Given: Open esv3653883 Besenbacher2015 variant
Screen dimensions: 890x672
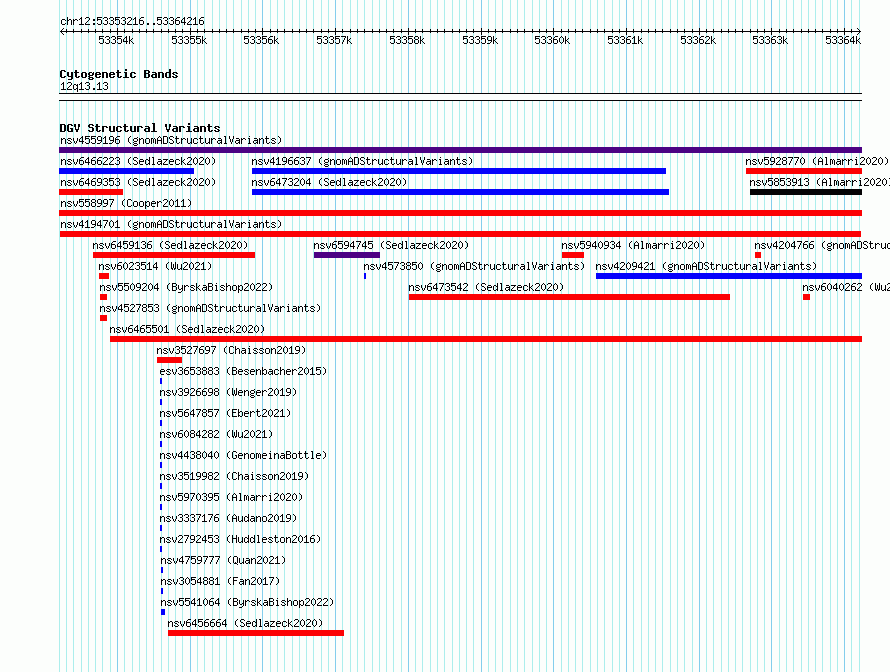Looking at the screenshot, I should 243,371.
